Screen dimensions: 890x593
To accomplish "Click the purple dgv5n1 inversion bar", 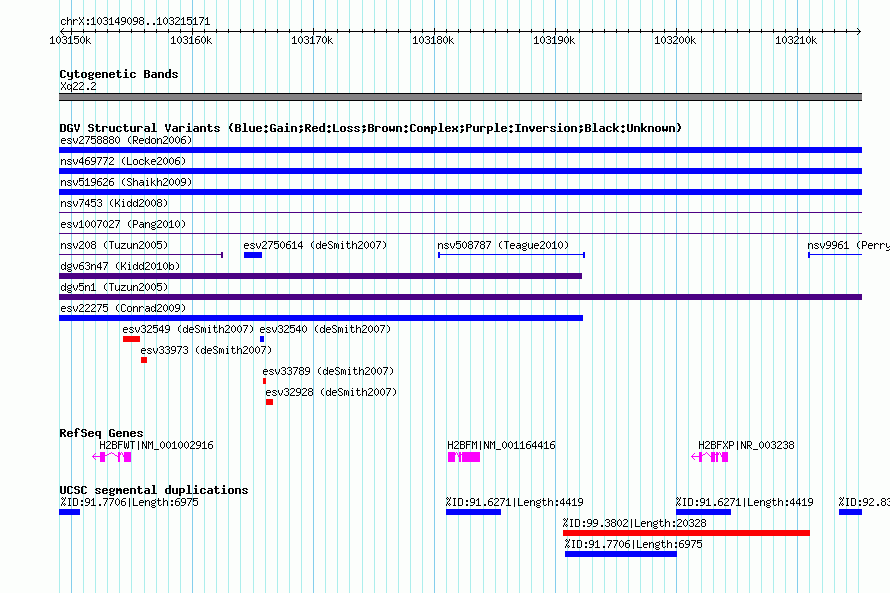I will [x=460, y=297].
